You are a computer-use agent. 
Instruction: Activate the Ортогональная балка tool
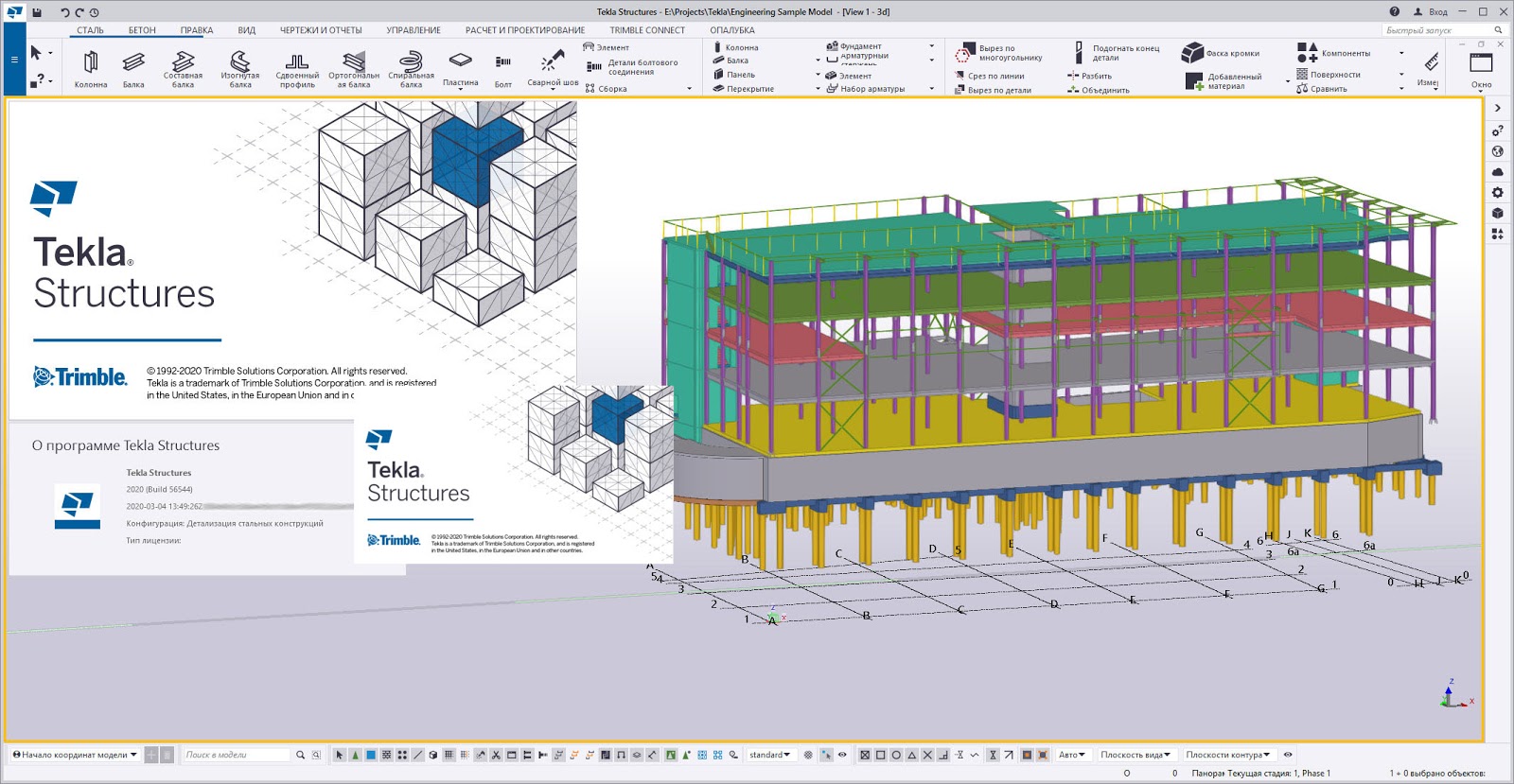[x=354, y=69]
